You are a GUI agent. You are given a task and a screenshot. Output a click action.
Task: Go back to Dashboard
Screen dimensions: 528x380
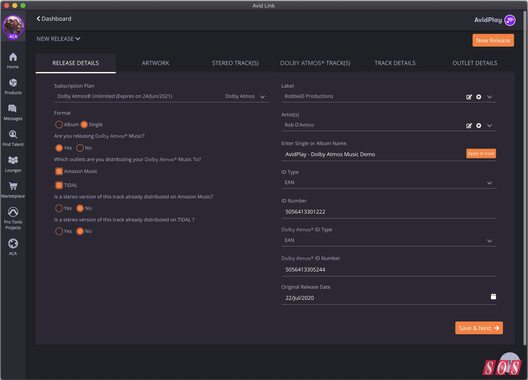pyautogui.click(x=54, y=19)
